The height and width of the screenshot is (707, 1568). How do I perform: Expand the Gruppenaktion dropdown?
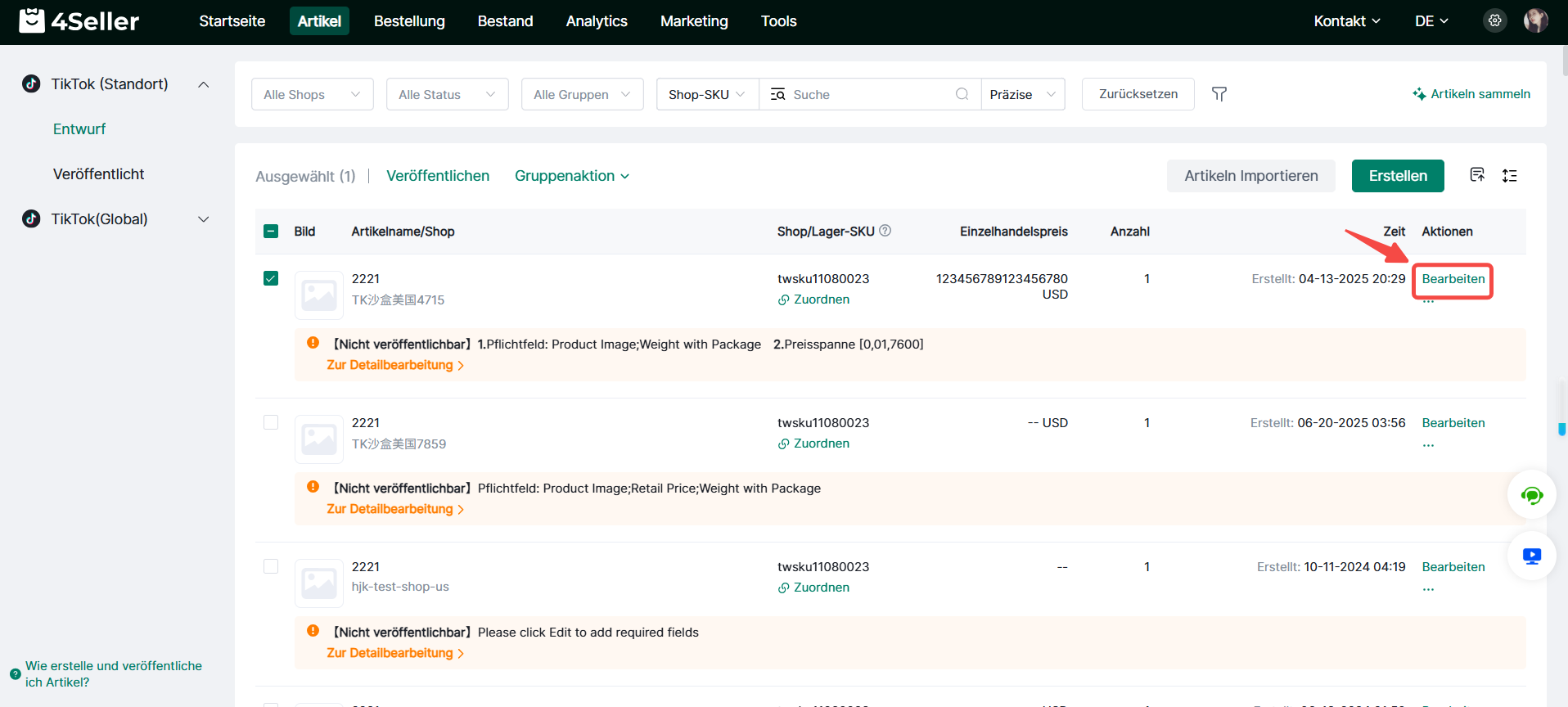[x=571, y=176]
